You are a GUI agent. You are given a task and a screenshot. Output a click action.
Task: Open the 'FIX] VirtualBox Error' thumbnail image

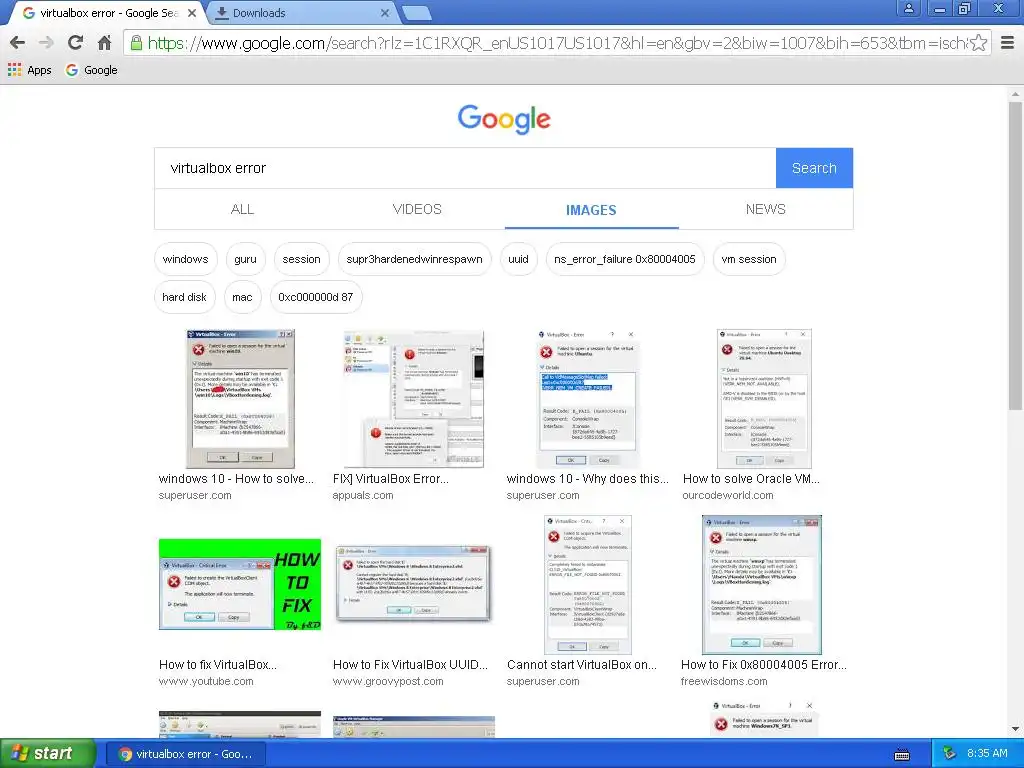pos(414,398)
